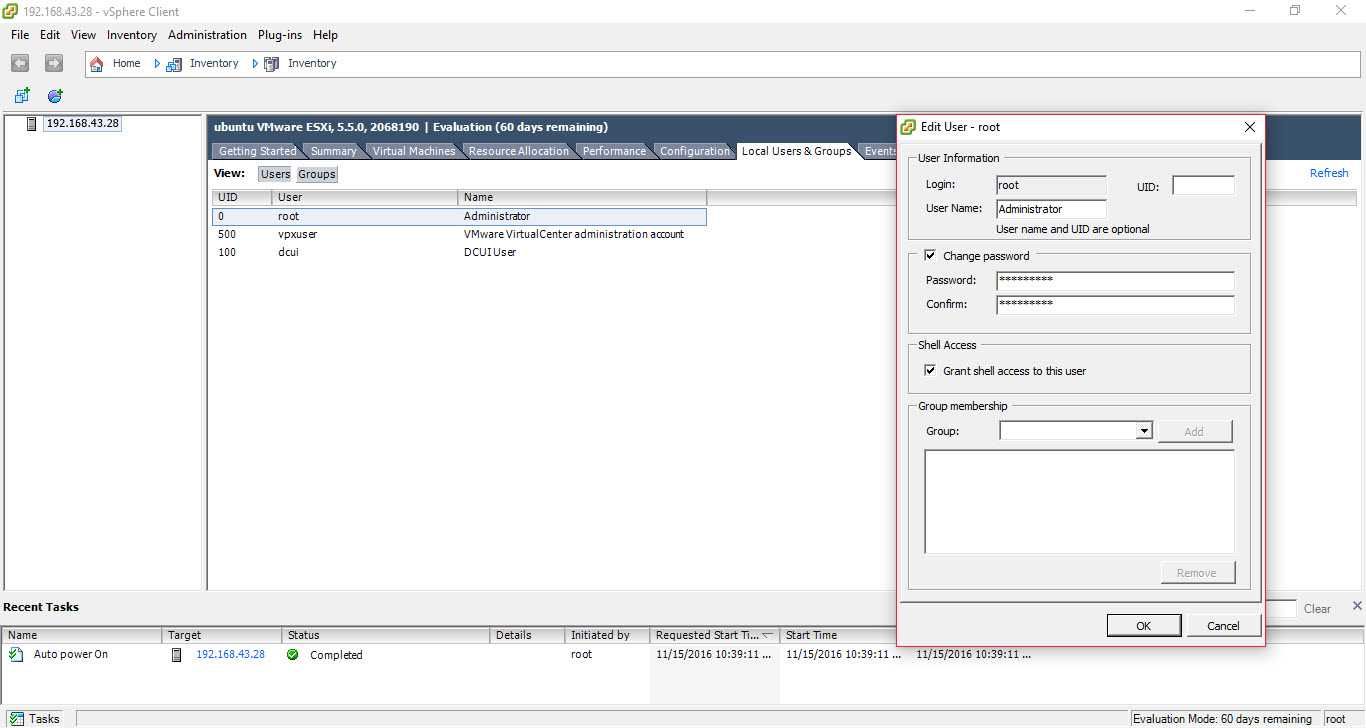This screenshot has height=728, width=1366.
Task: Click the vSphere Client title bar logo
Action: tap(10, 11)
